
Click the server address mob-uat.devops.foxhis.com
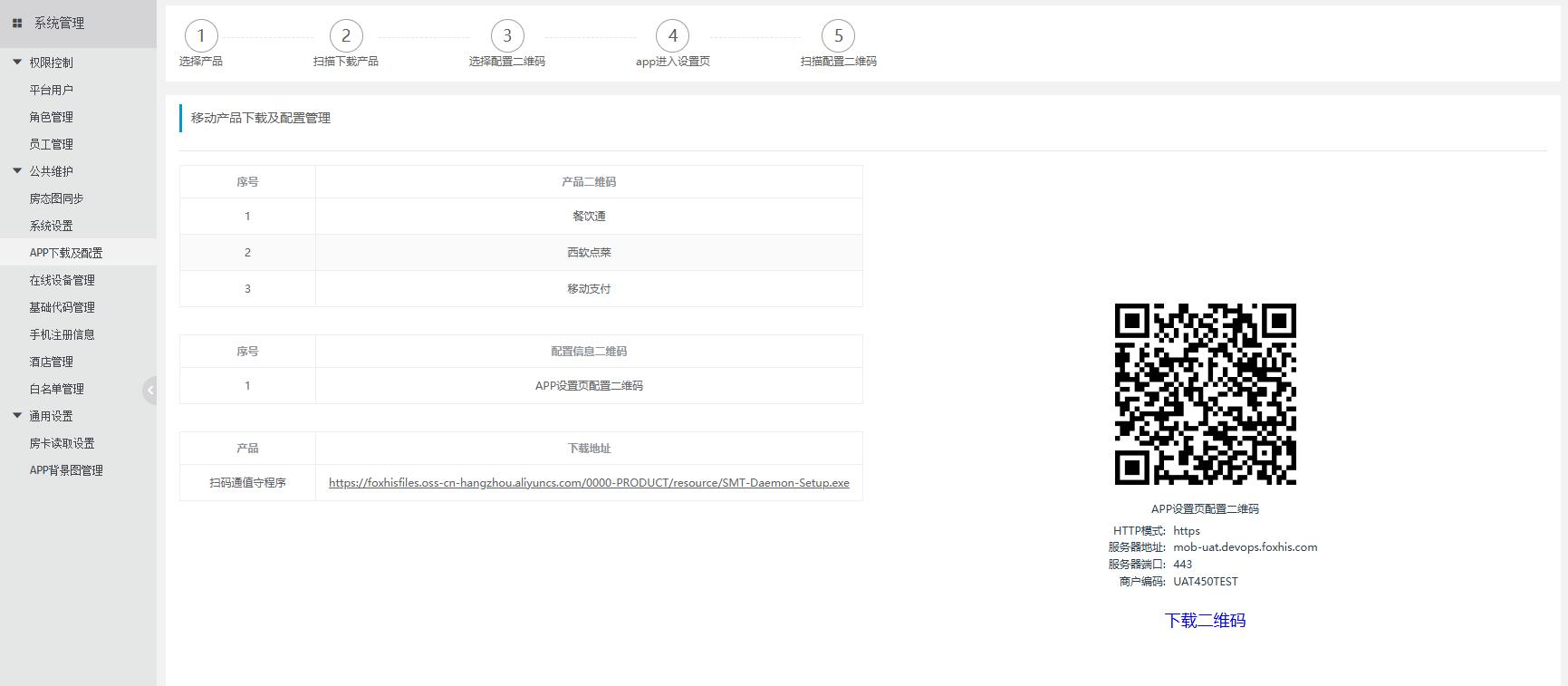click(1246, 547)
